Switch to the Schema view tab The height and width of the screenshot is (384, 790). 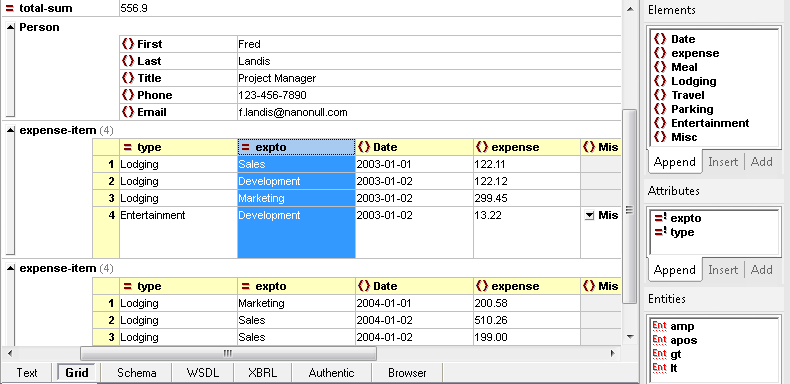(137, 373)
